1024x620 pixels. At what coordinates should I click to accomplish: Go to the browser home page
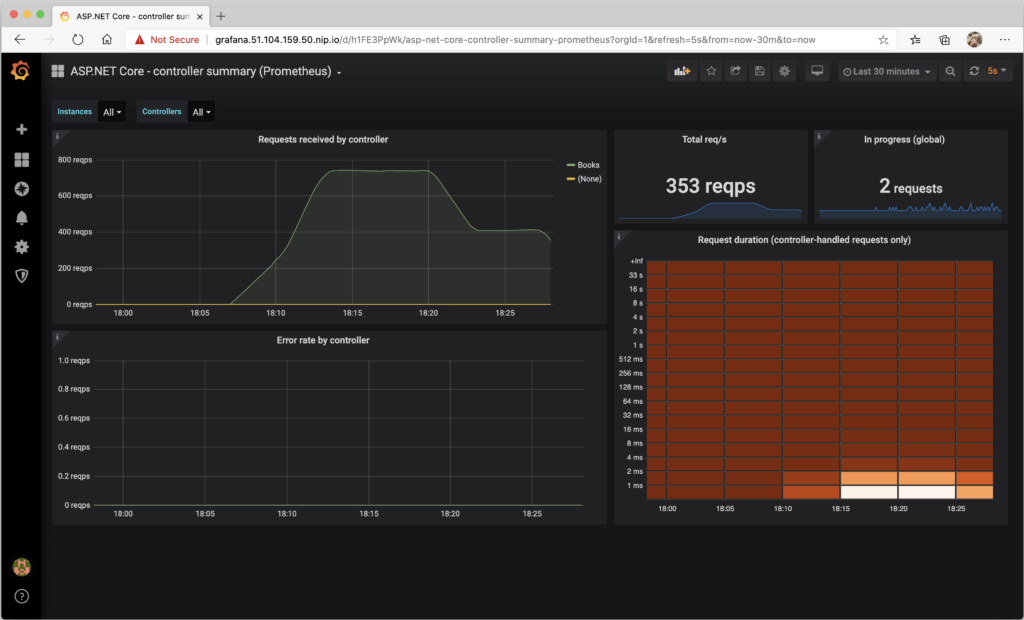click(x=106, y=40)
